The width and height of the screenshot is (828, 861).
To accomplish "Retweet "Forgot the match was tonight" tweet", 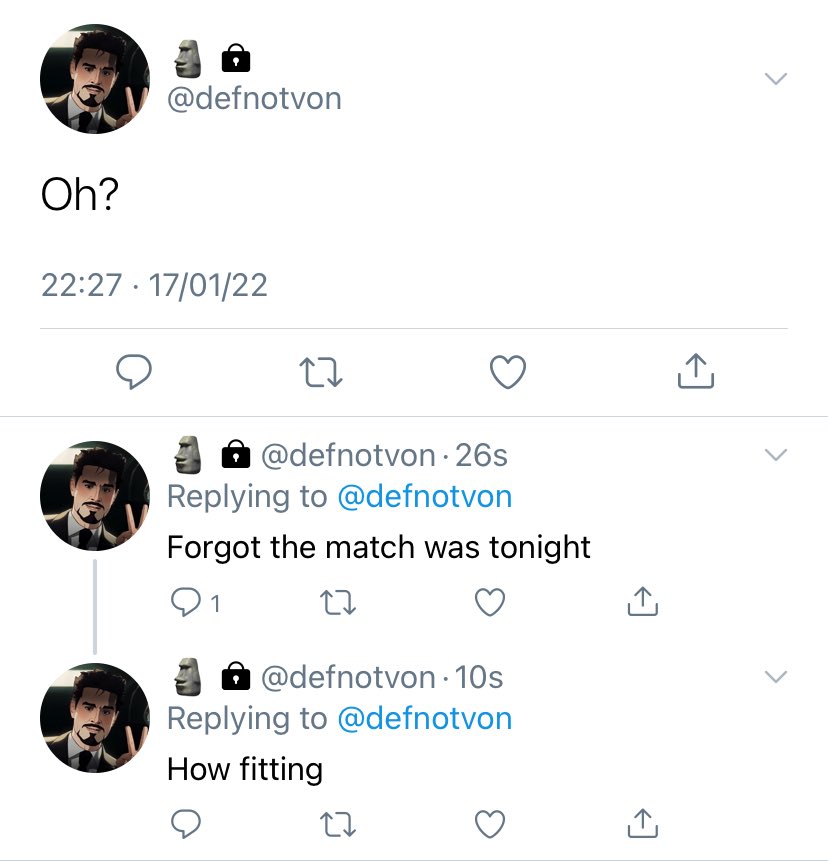I will coord(338,602).
